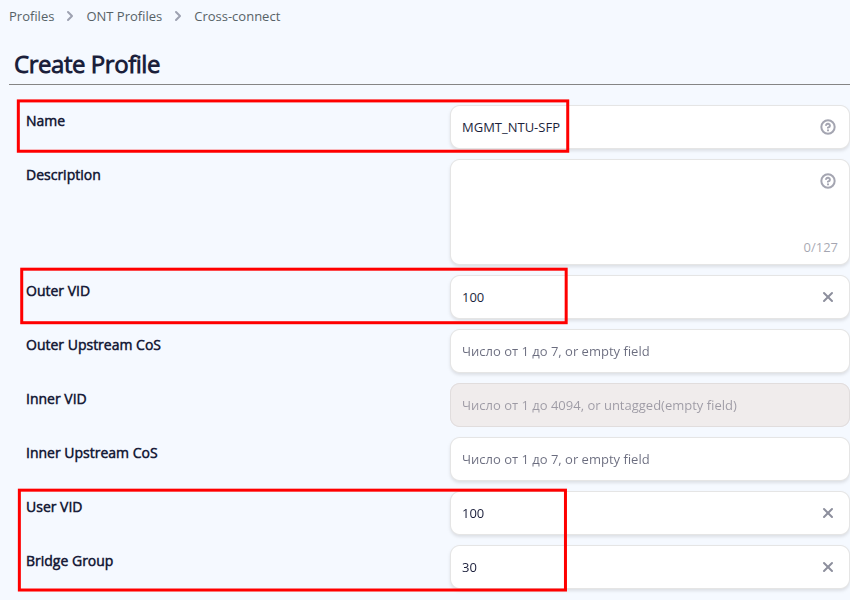850x600 pixels.
Task: Click the Bridge Group input field
Action: pos(630,567)
